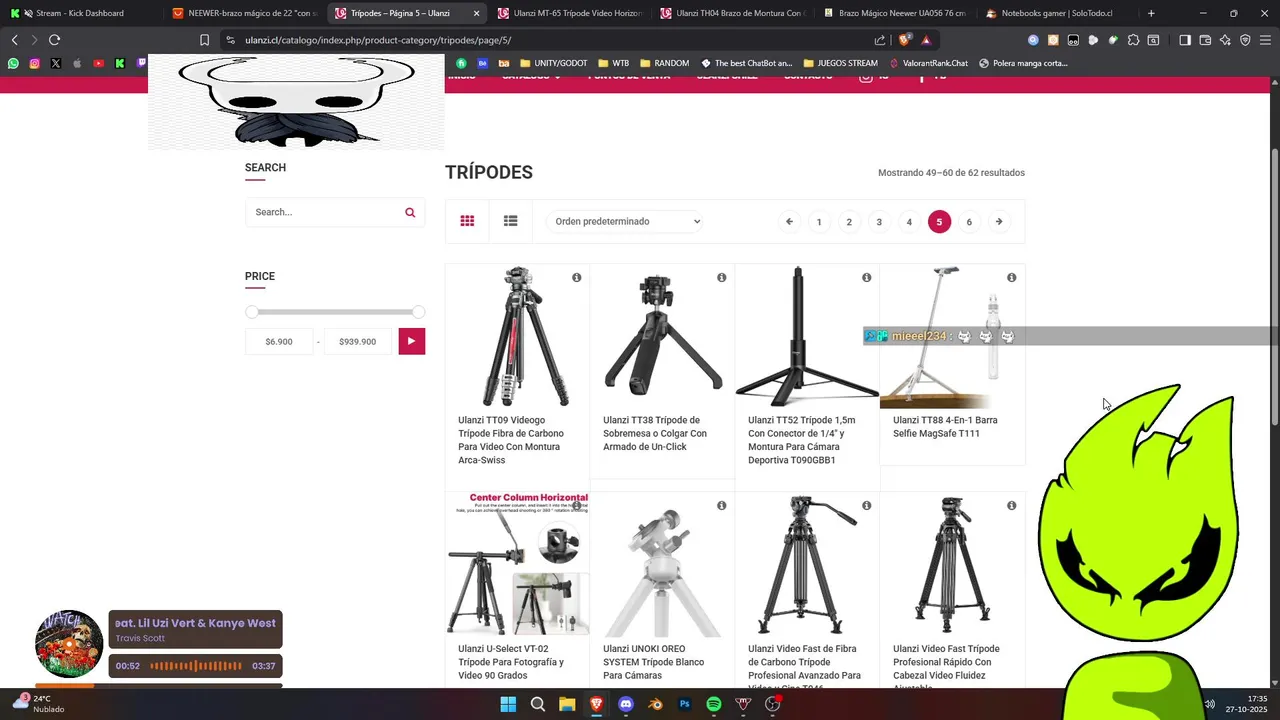Click the song progress waveform bar
Viewport: 1280px width, 720px height.
195,666
